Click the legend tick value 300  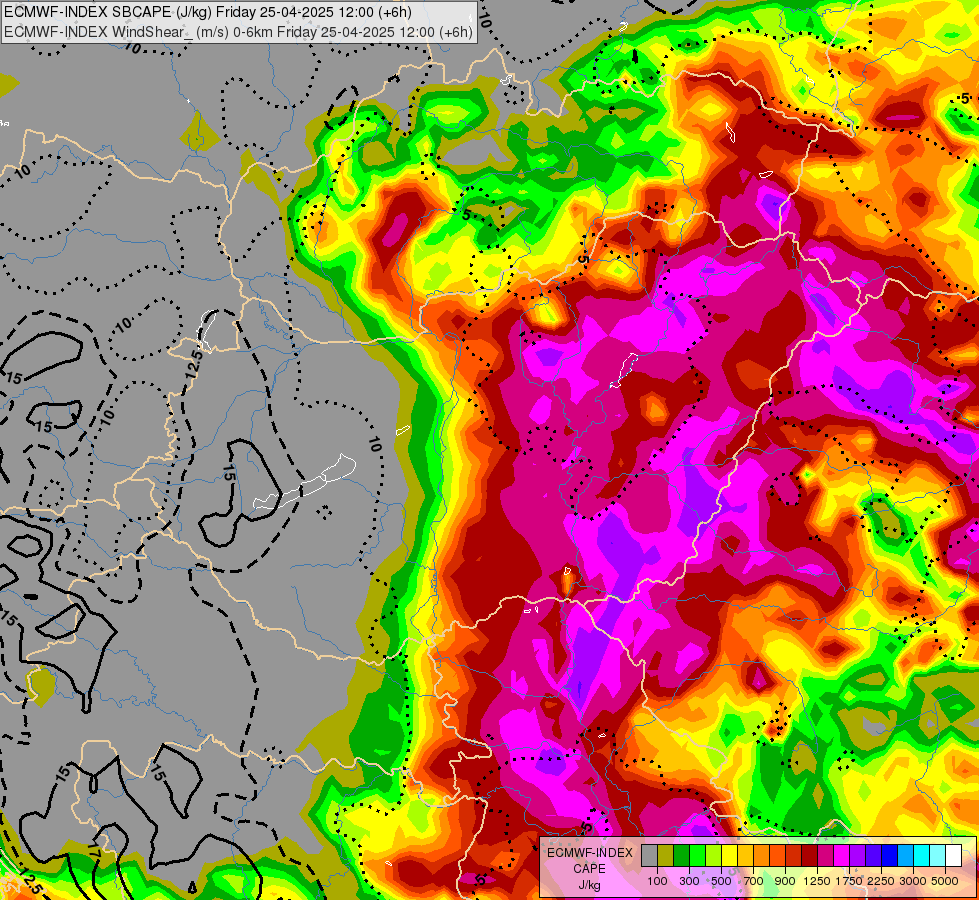tap(689, 881)
